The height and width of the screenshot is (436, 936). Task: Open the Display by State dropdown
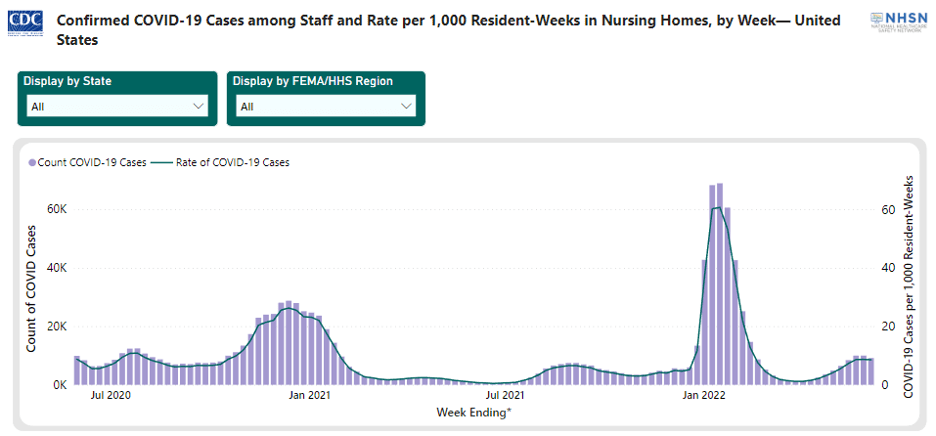pos(117,106)
